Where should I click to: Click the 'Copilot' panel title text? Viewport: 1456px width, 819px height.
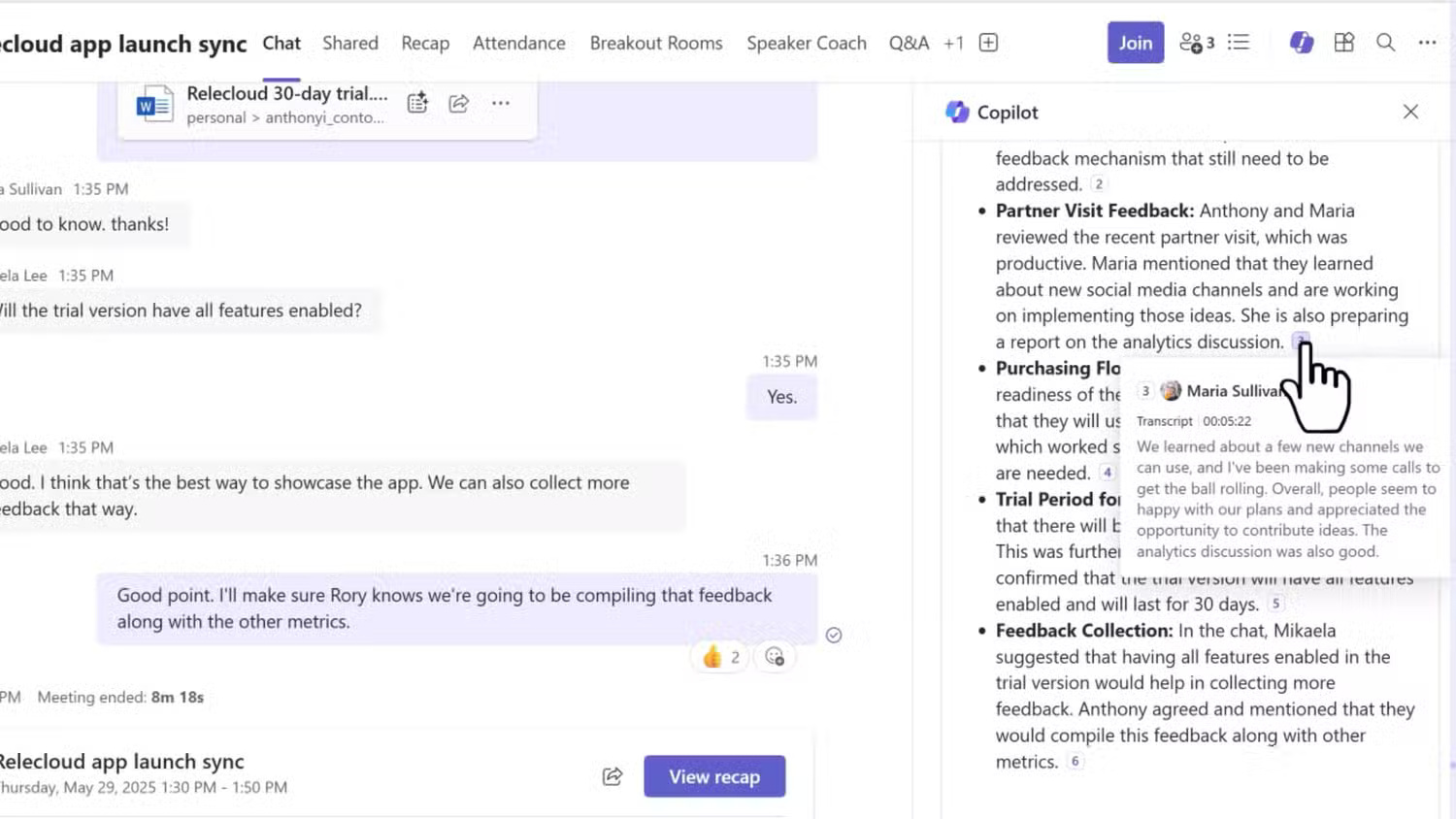[x=1008, y=113]
